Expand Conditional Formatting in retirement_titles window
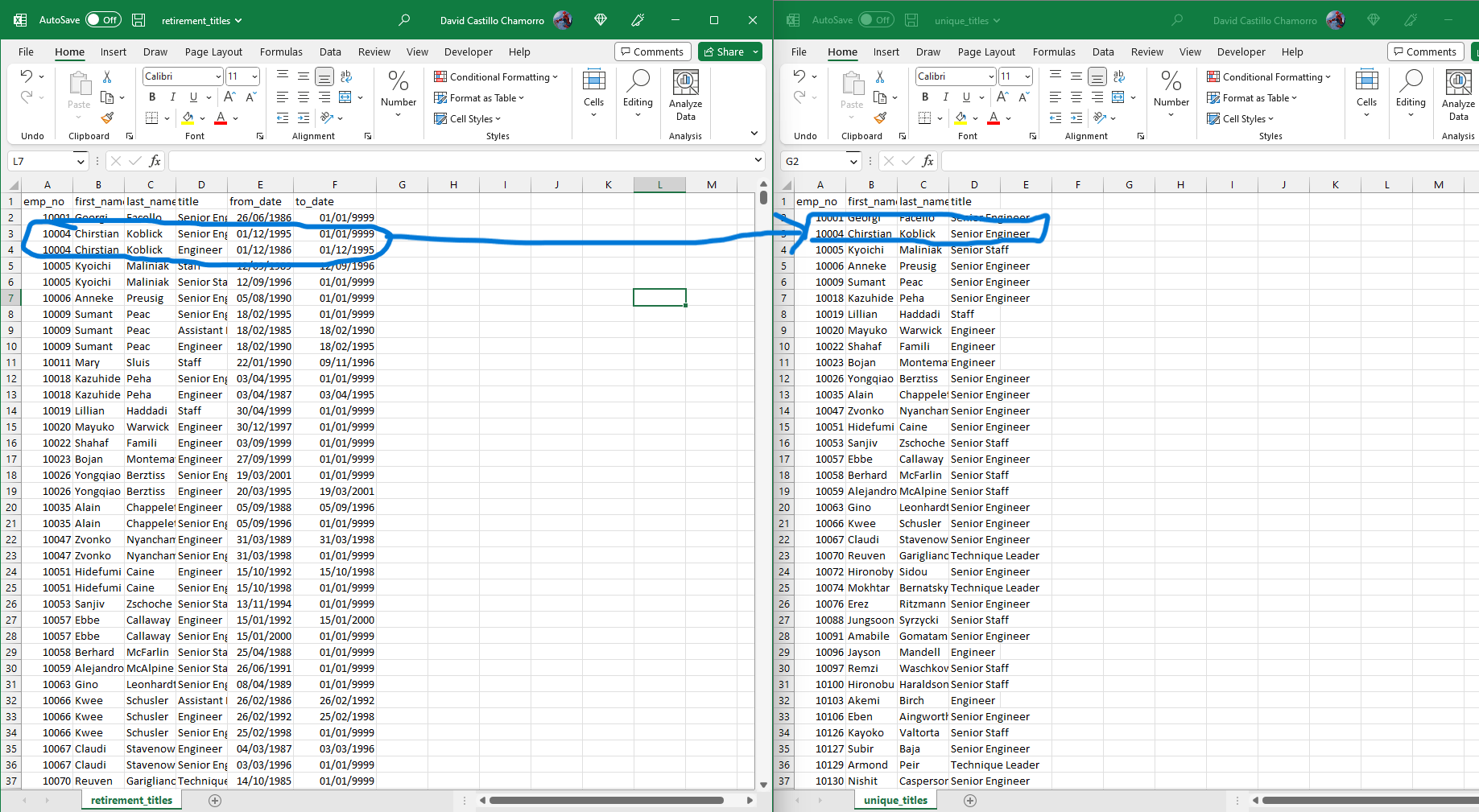The image size is (1479, 812). 496,76
